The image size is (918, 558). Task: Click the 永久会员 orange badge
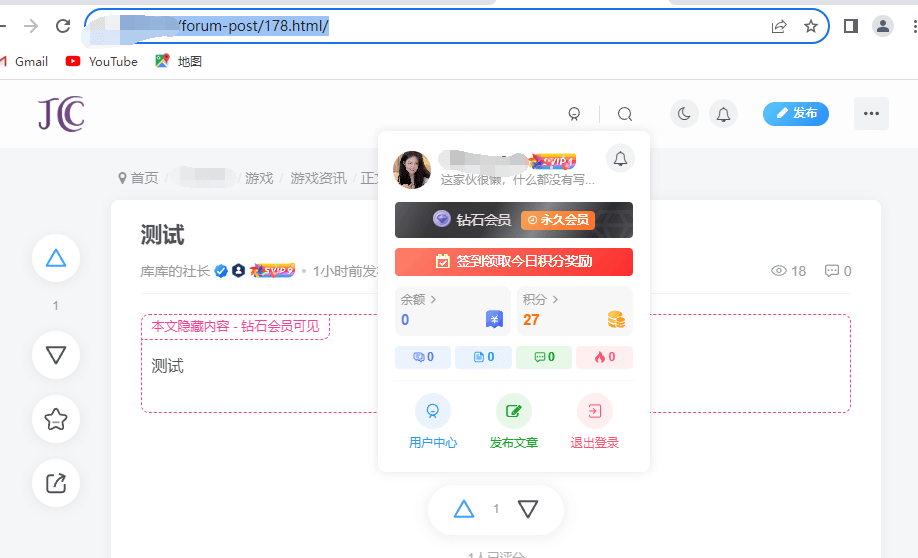coord(558,220)
